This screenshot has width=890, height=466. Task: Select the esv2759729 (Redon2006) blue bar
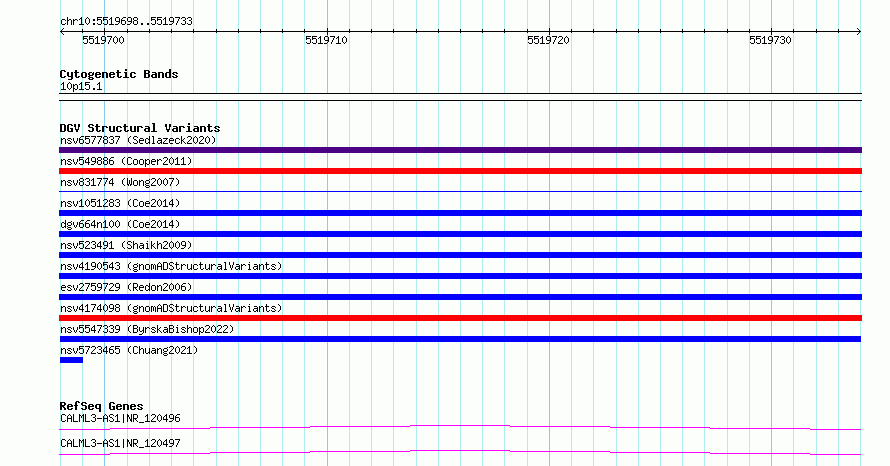pyautogui.click(x=460, y=297)
